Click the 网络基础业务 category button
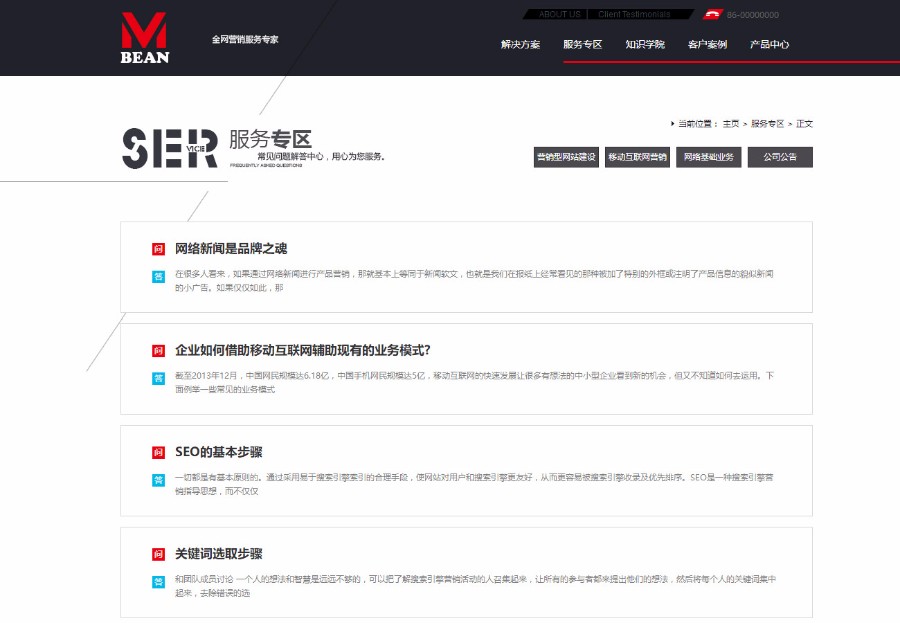 [708, 157]
